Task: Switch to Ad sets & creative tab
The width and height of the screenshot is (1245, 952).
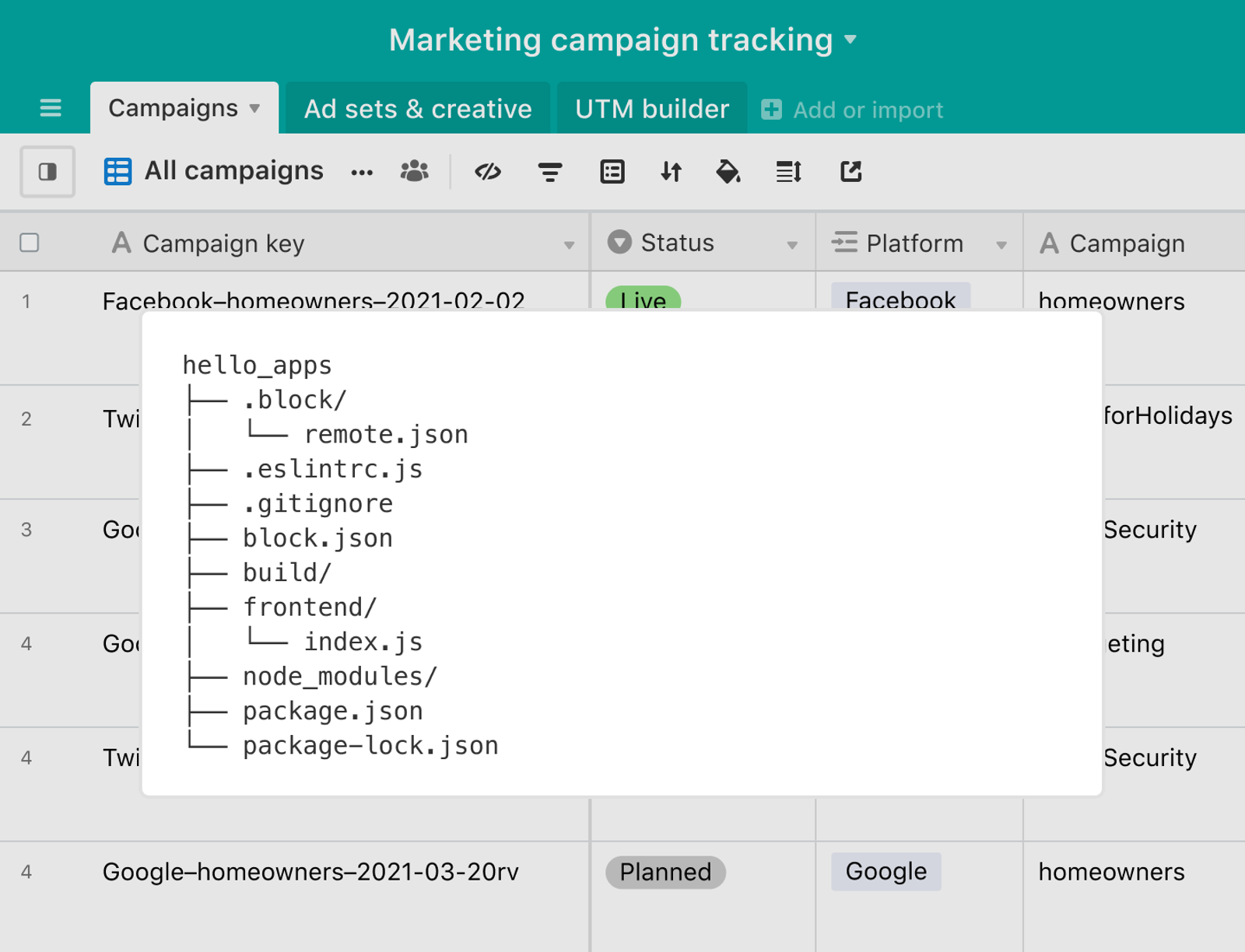Action: [x=418, y=108]
